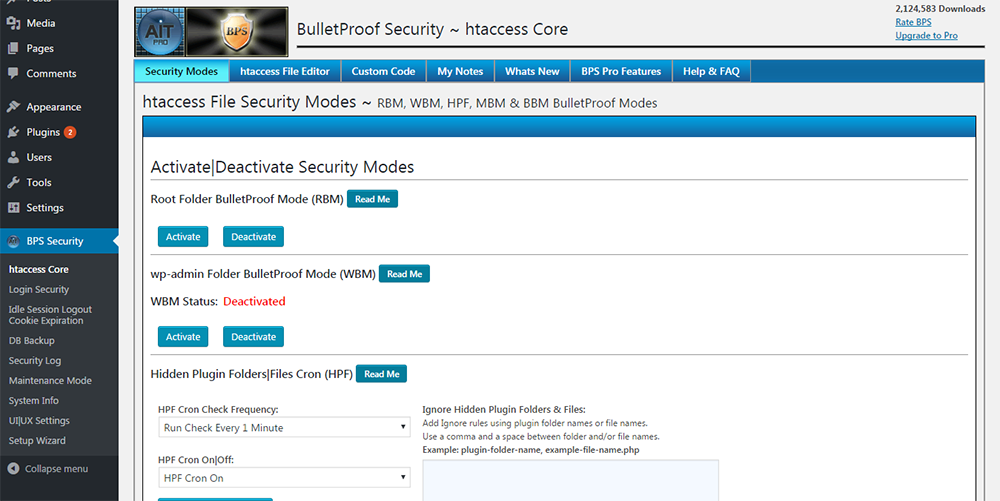Click 2,124,583 Downloads text
Screen dimensions: 1000x501
point(940,8)
